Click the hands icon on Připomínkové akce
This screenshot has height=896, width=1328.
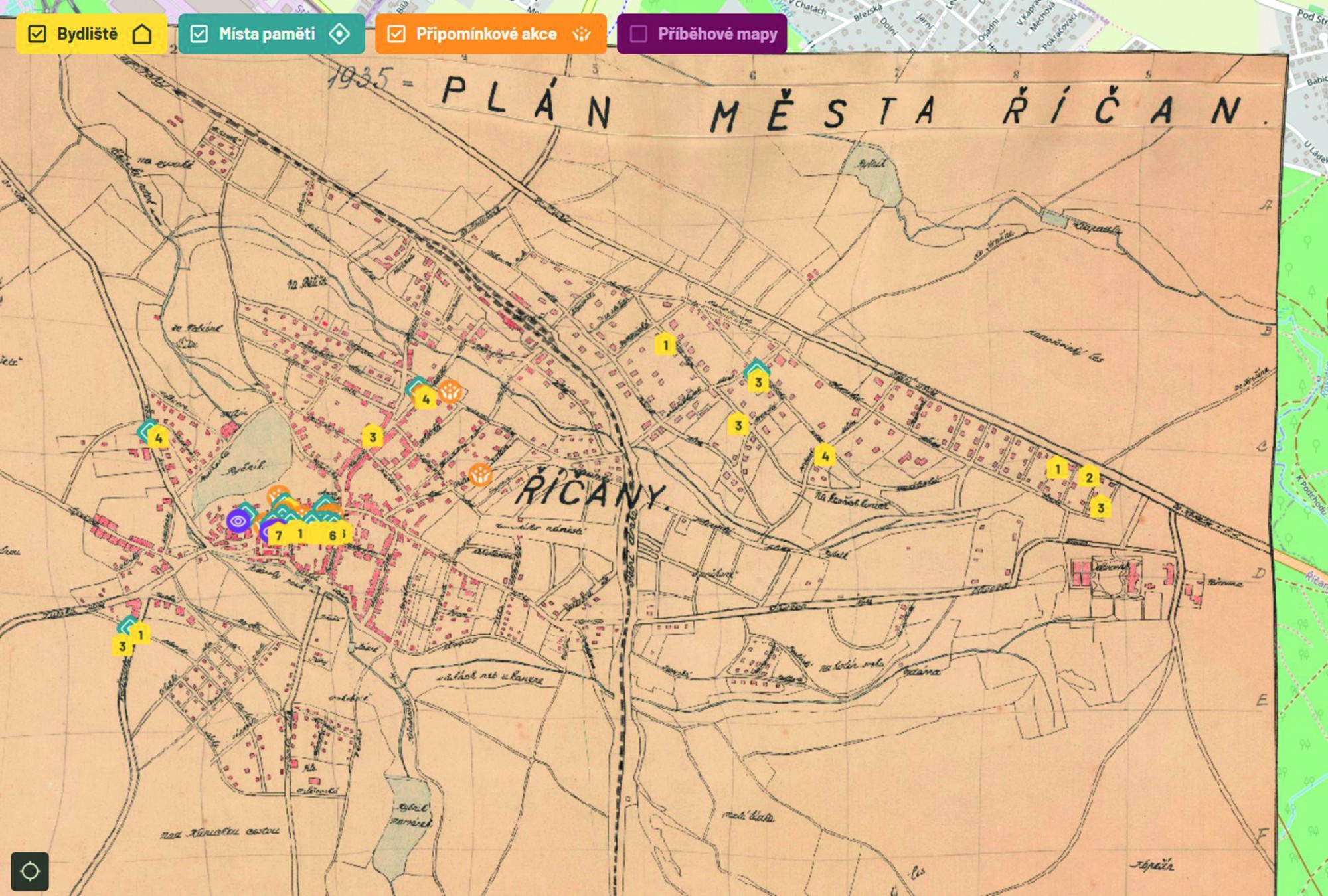(x=582, y=34)
